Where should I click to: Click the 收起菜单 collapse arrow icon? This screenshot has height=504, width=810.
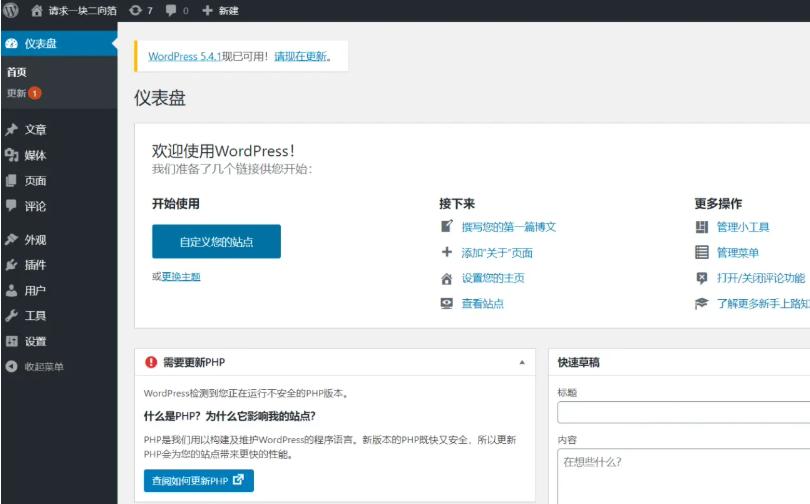(x=11, y=366)
